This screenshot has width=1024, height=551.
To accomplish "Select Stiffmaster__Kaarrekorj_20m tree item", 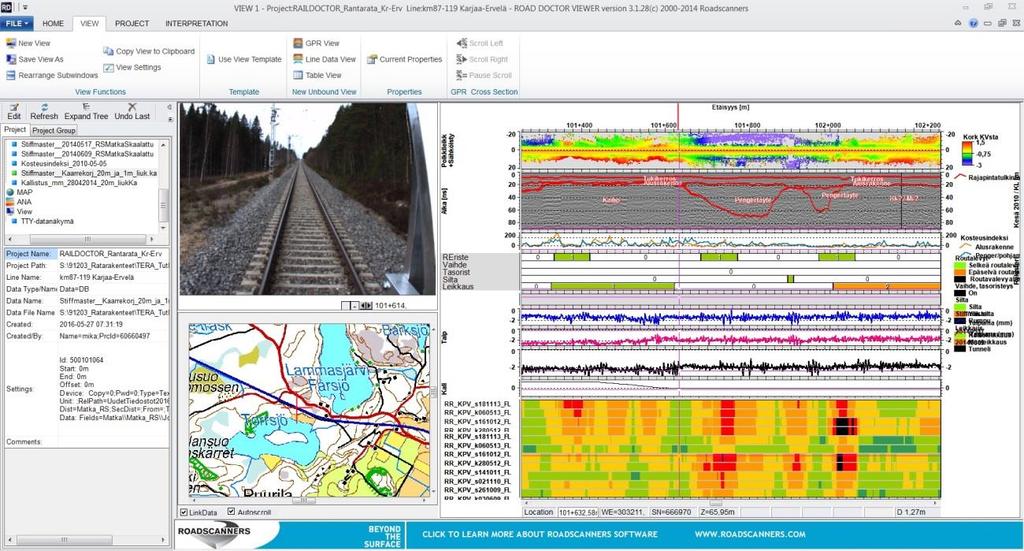I will (84, 173).
